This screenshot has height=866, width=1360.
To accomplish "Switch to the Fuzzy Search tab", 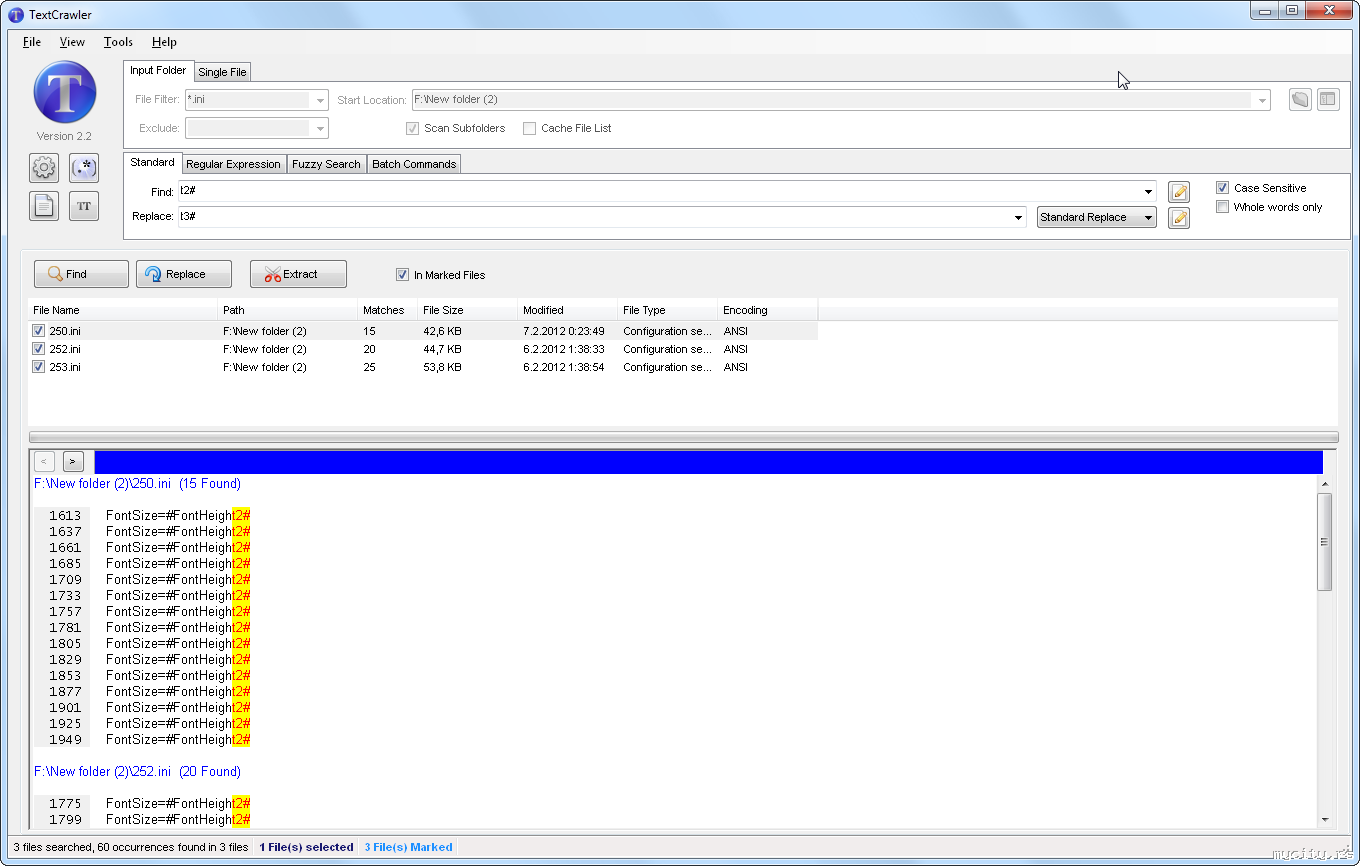I will pos(326,164).
